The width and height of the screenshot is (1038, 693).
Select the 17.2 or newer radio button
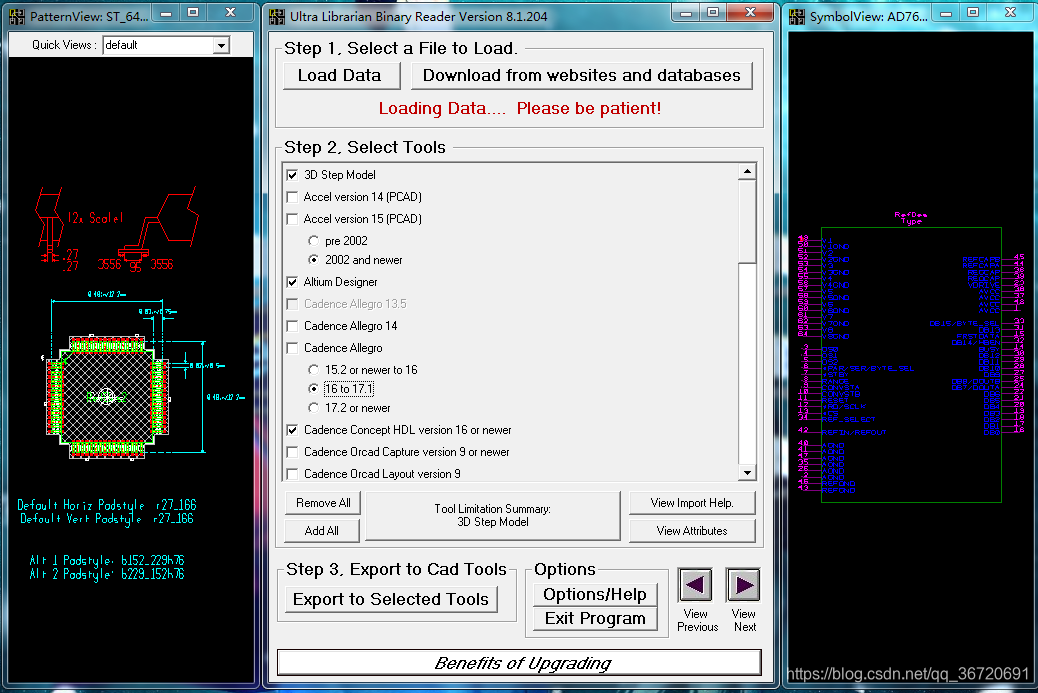point(314,408)
